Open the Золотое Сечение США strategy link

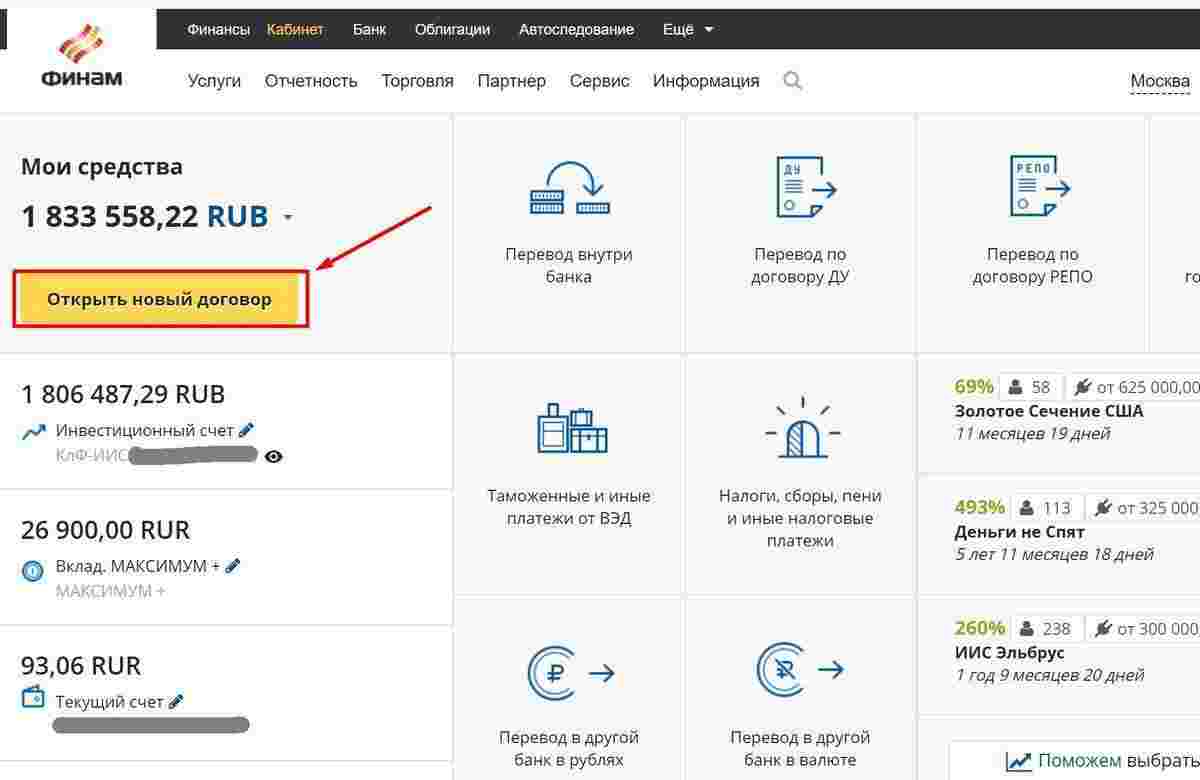point(1048,411)
